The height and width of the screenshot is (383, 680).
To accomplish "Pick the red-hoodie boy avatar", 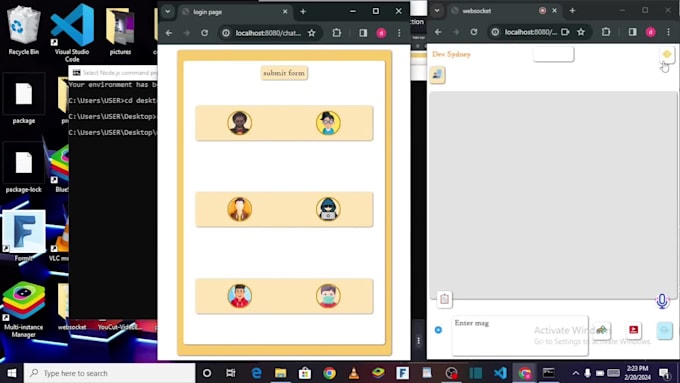I will tap(239, 296).
